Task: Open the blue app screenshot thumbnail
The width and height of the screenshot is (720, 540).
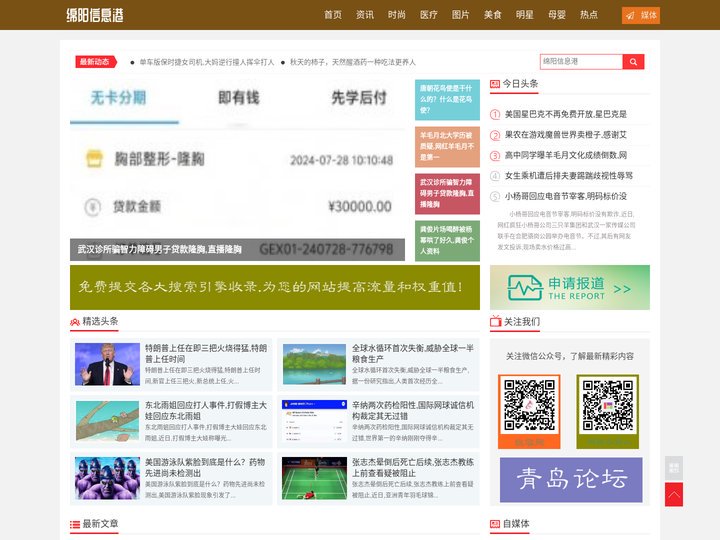Action: (x=314, y=421)
